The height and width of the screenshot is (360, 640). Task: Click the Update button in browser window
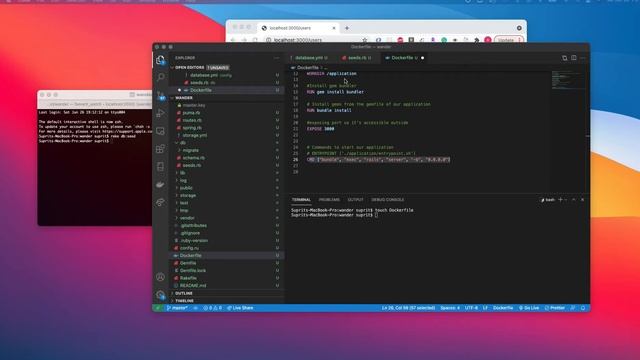[508, 40]
